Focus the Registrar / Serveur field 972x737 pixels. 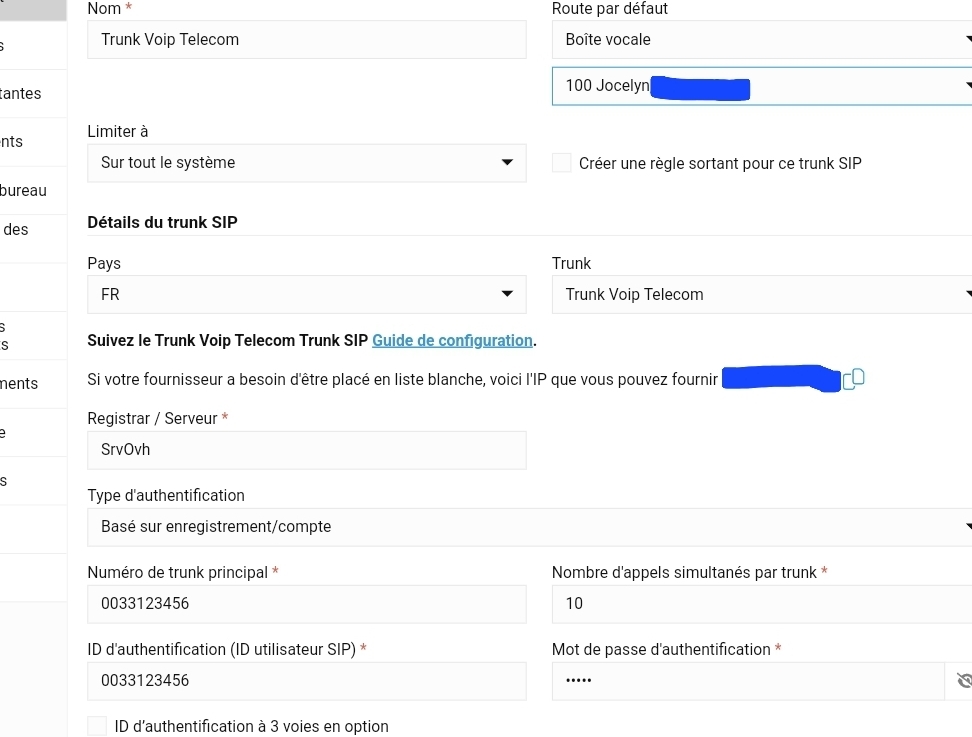click(306, 450)
